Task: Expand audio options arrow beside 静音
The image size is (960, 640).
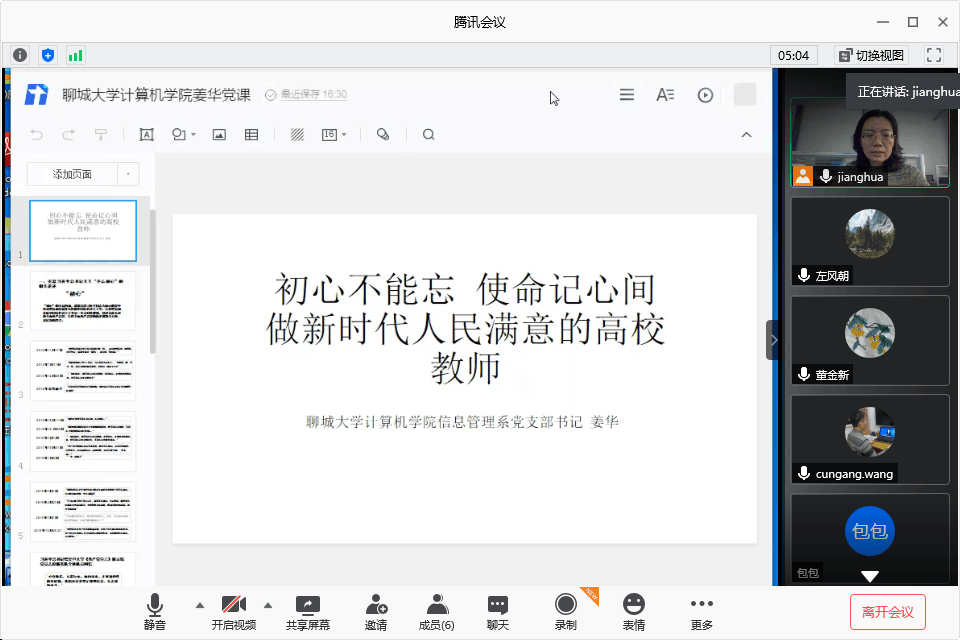Action: point(199,605)
